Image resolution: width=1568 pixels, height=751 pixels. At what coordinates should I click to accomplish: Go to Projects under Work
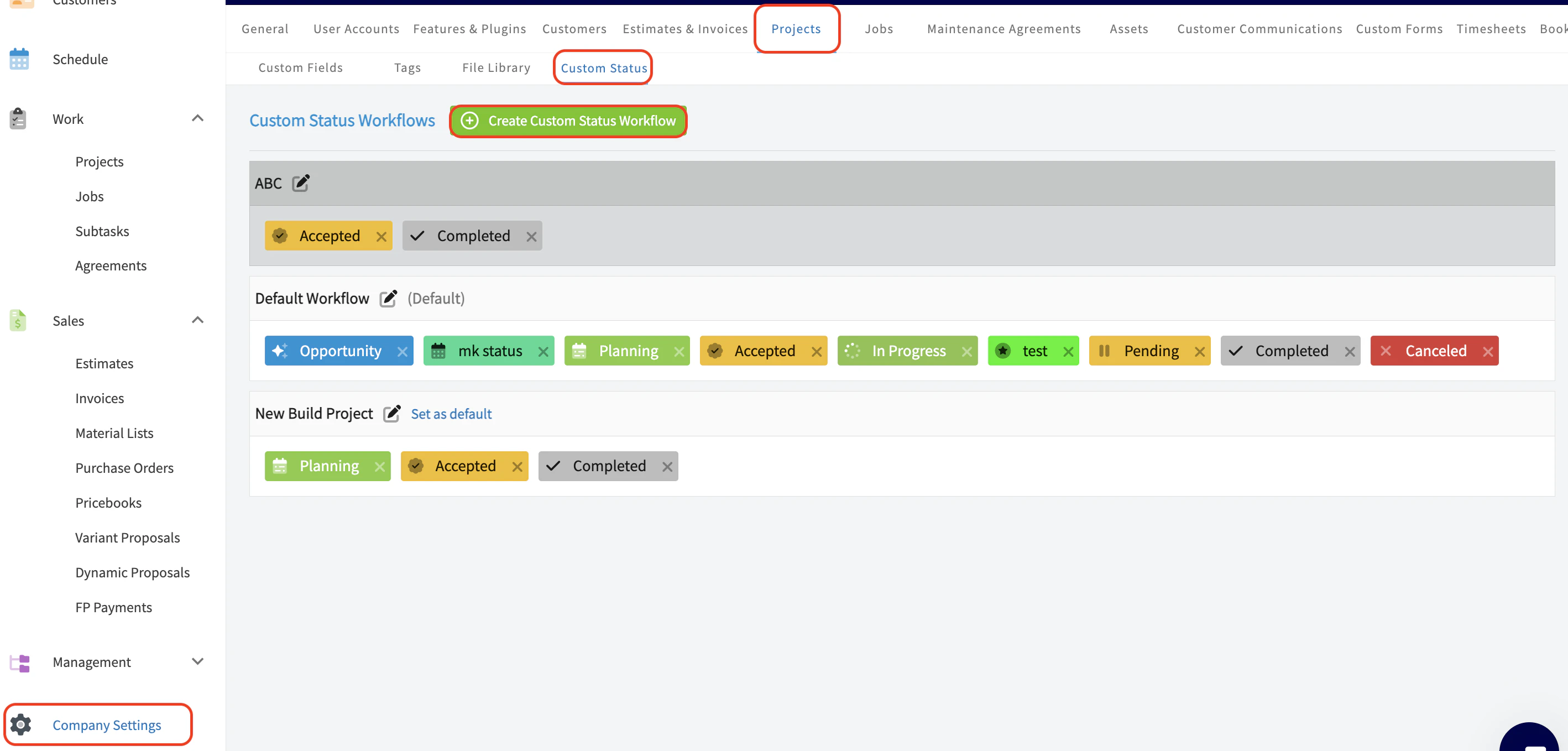(x=99, y=161)
